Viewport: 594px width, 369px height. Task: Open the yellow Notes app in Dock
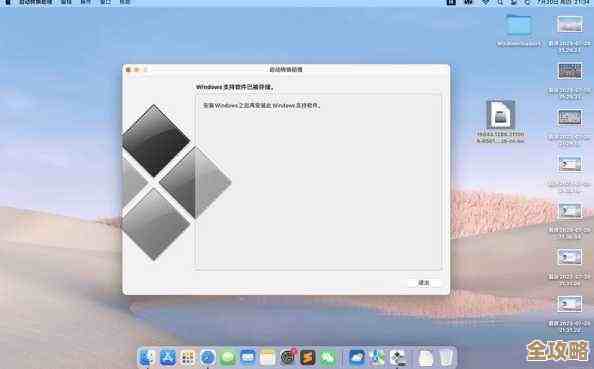(267, 357)
